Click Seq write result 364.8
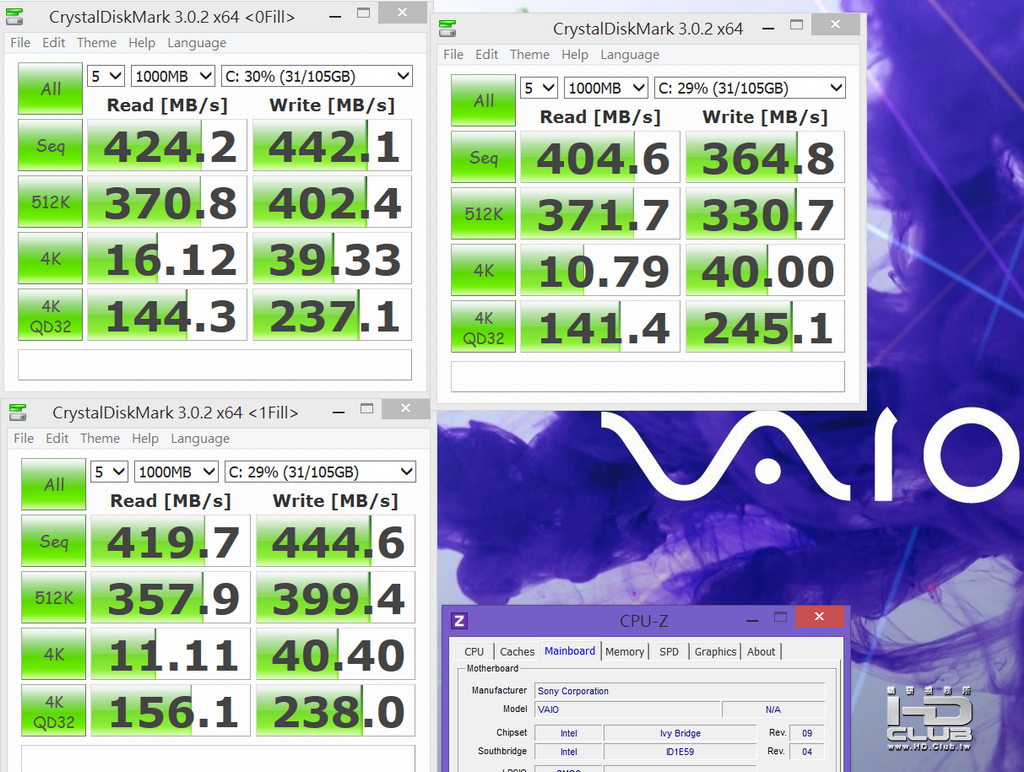 765,157
